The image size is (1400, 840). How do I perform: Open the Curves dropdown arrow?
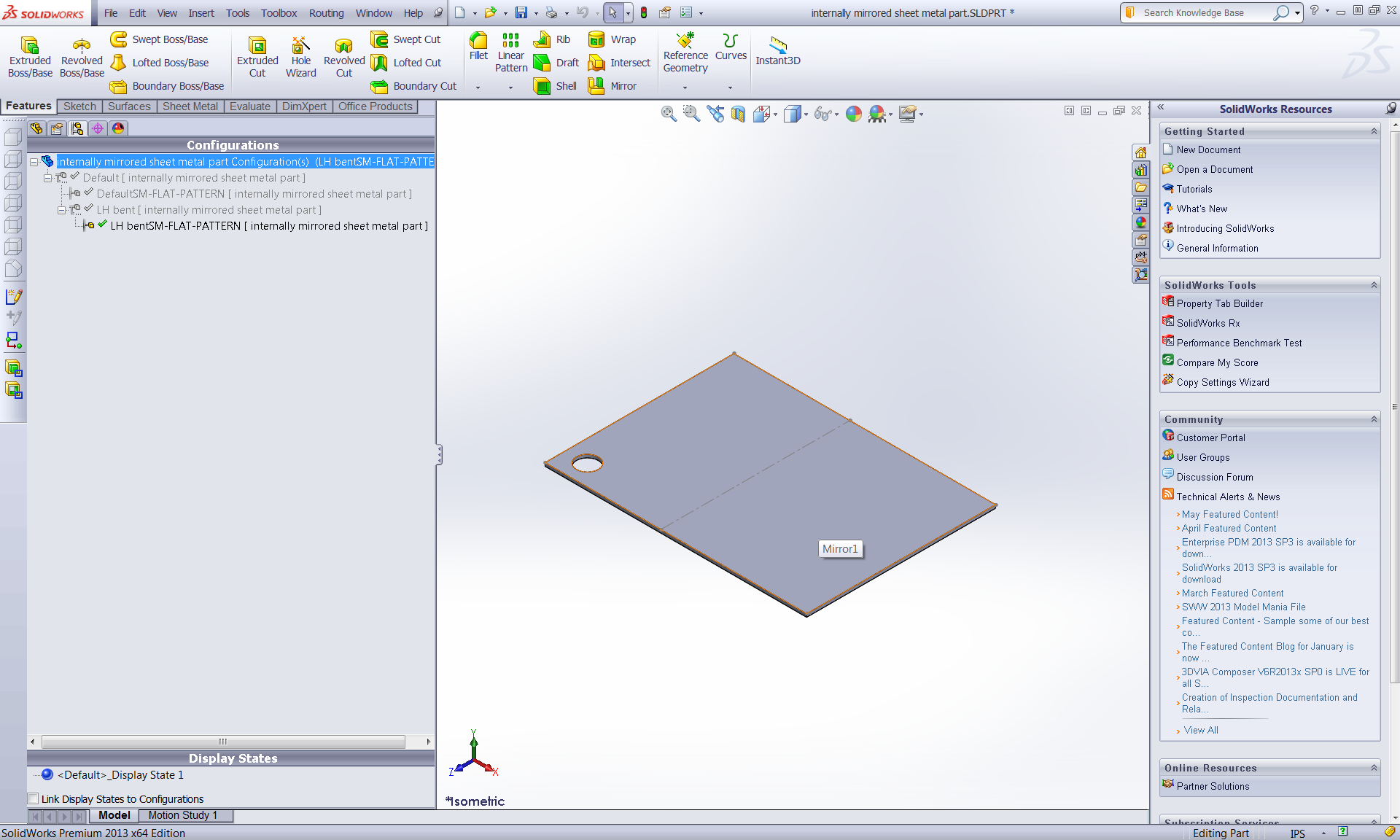click(x=730, y=87)
